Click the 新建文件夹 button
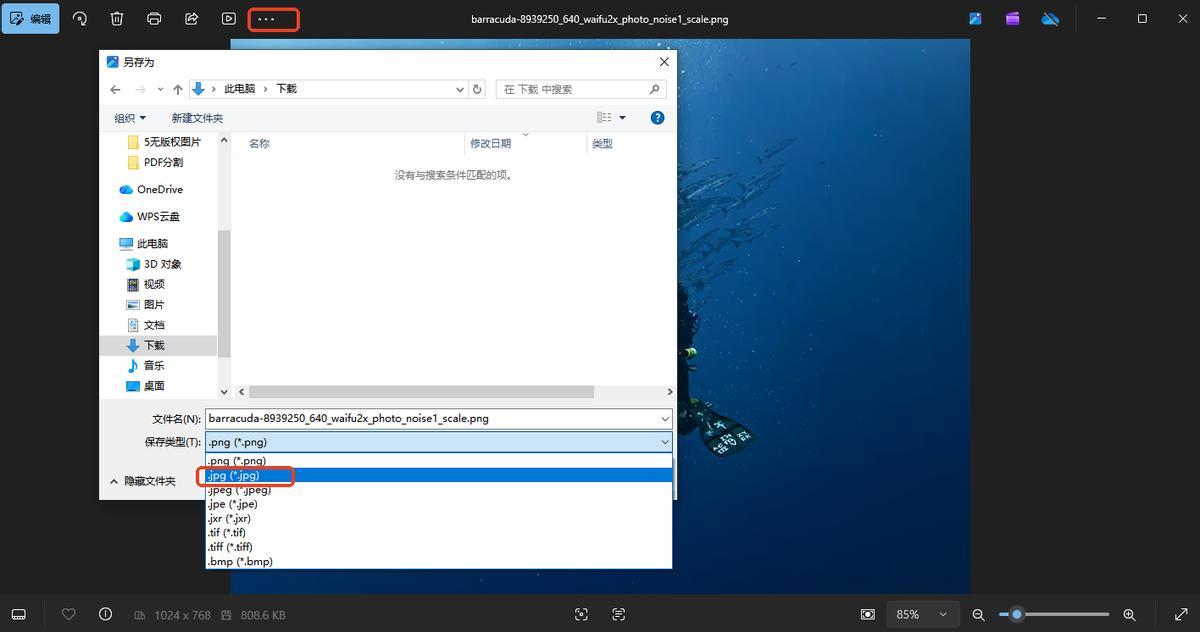Viewport: 1200px width, 632px height. pos(197,118)
